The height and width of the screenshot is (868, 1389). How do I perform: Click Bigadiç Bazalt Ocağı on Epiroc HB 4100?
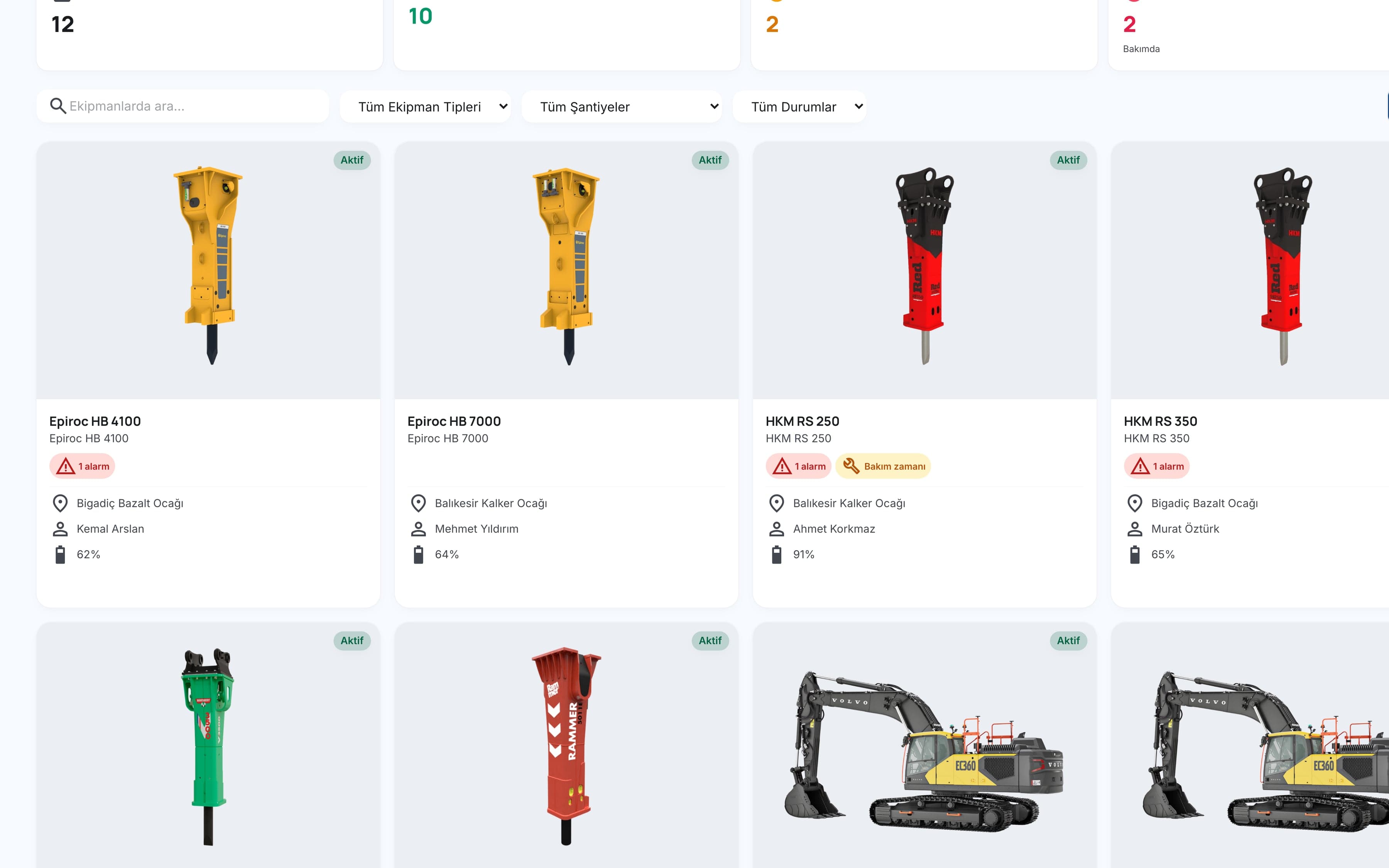[x=130, y=503]
